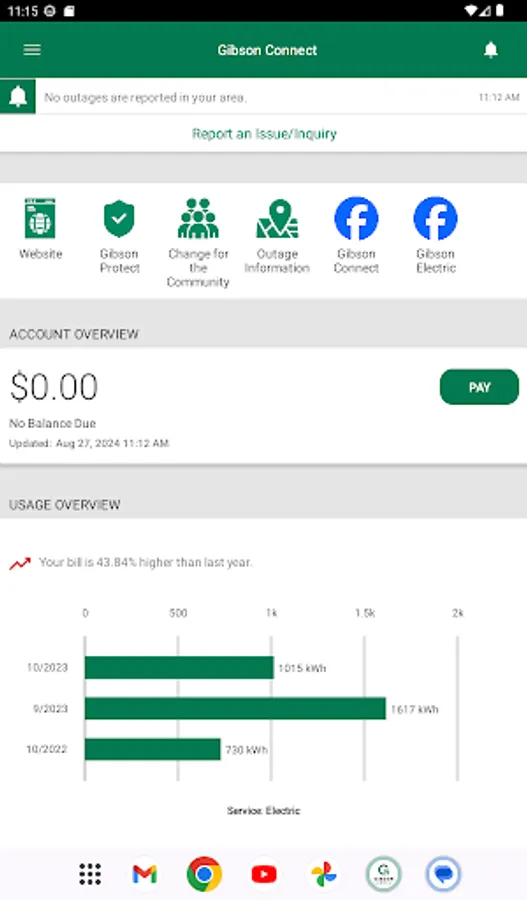
Task: Tap the 1617 kWh value label
Action: tap(414, 709)
